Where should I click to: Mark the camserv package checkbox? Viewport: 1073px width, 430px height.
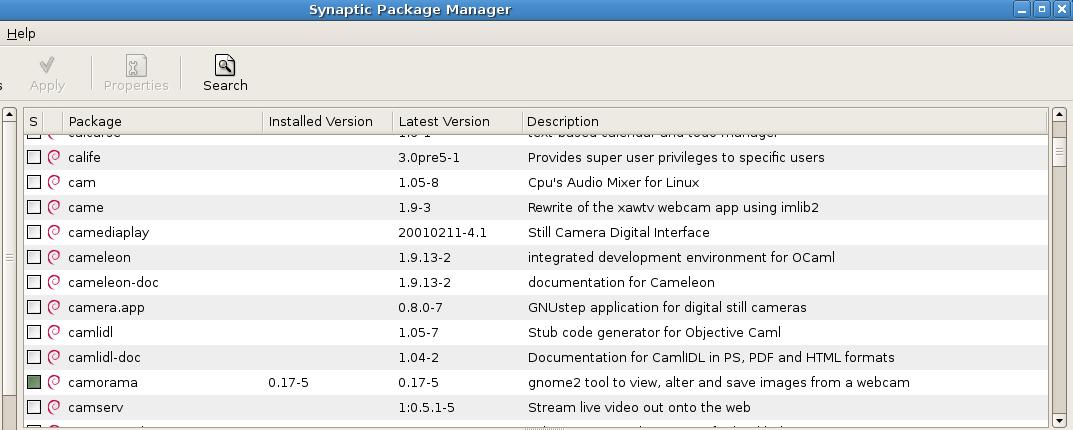pyautogui.click(x=34, y=407)
